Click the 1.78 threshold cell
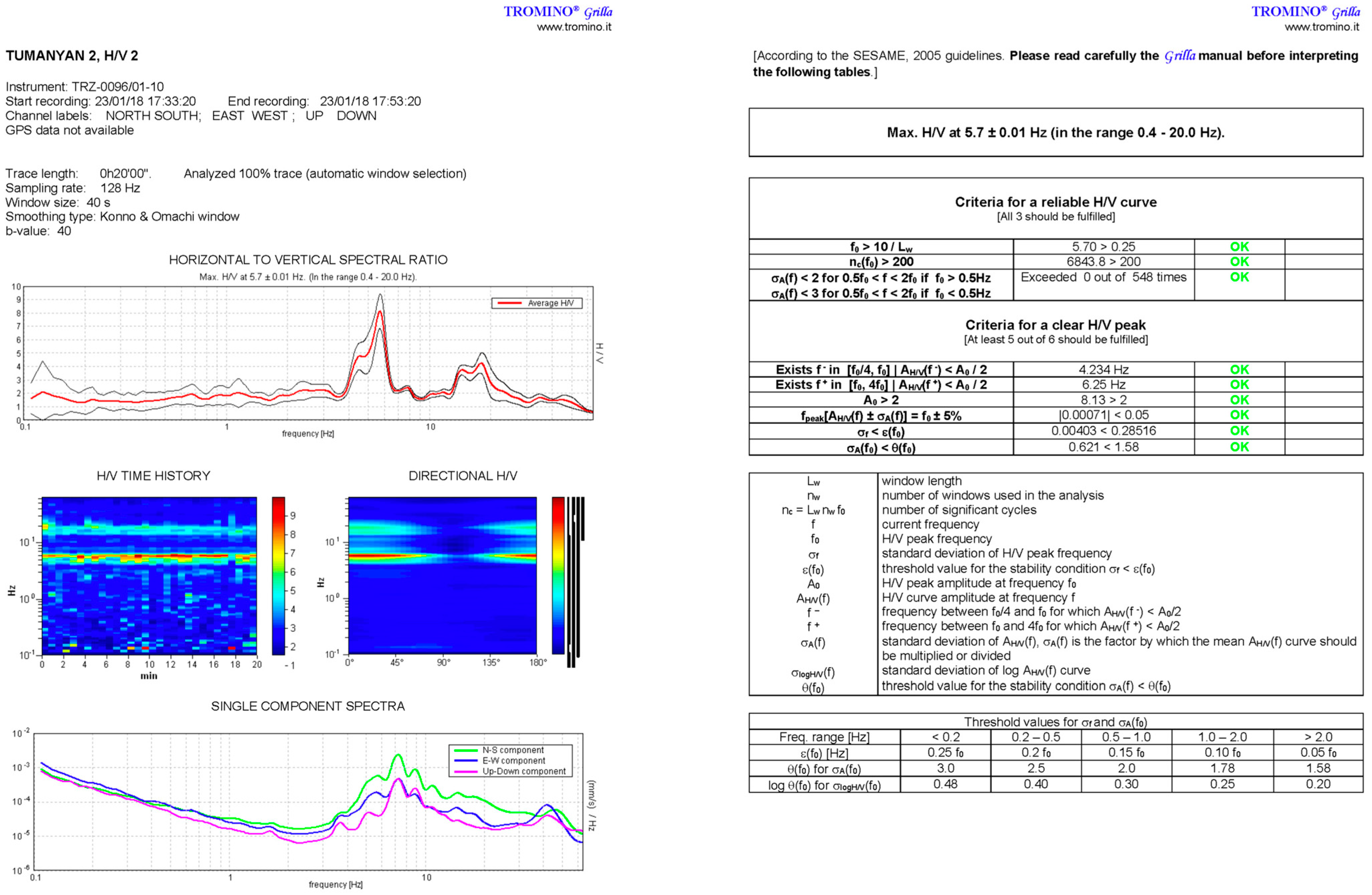Image resolution: width=1372 pixels, height=895 pixels. pyautogui.click(x=1222, y=768)
